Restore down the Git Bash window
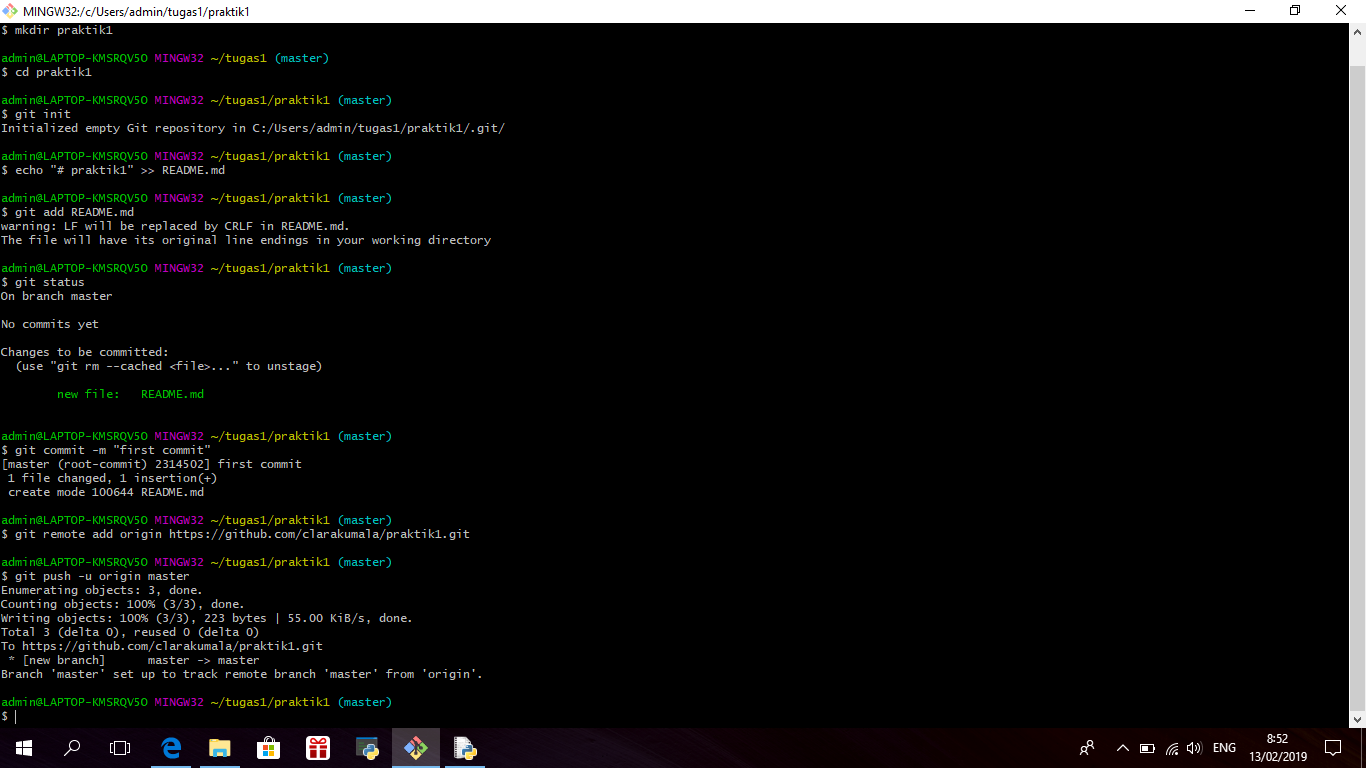Image resolution: width=1366 pixels, height=768 pixels. (1296, 11)
